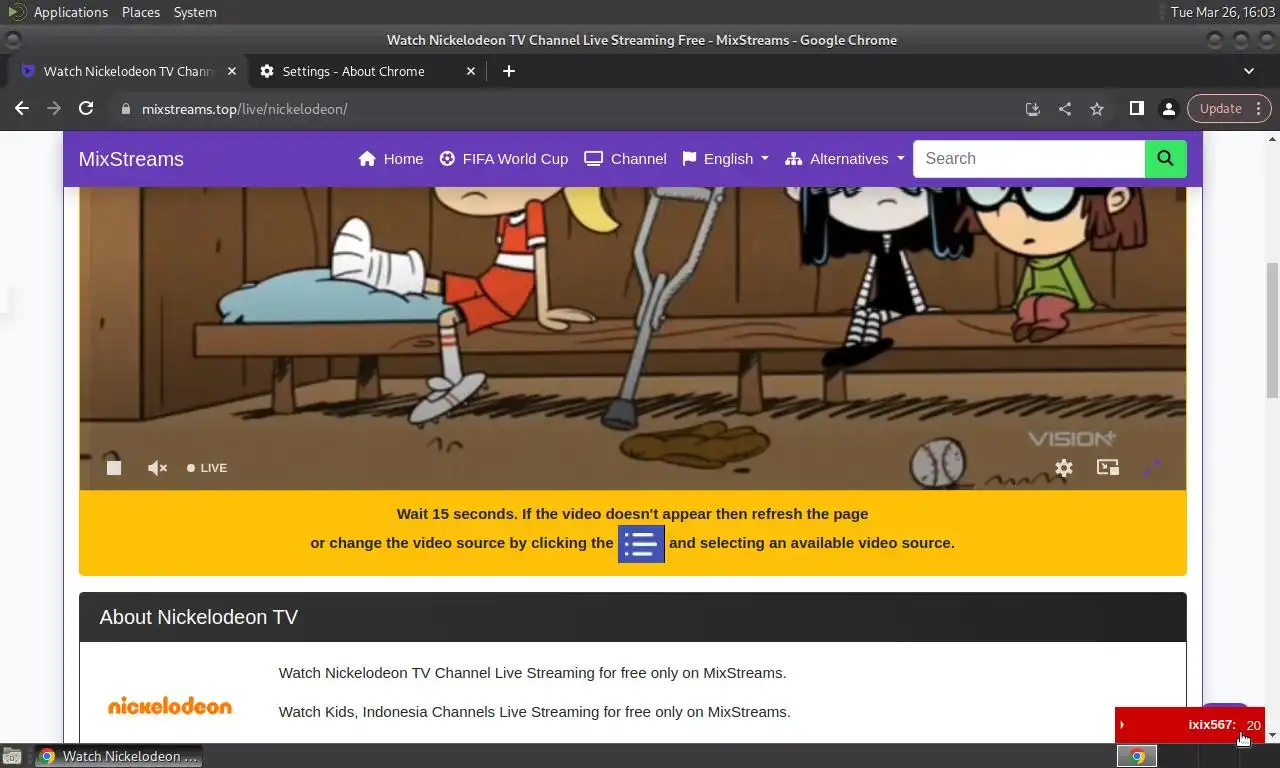
Task: Open Chrome profile avatar menu
Action: [x=1168, y=108]
